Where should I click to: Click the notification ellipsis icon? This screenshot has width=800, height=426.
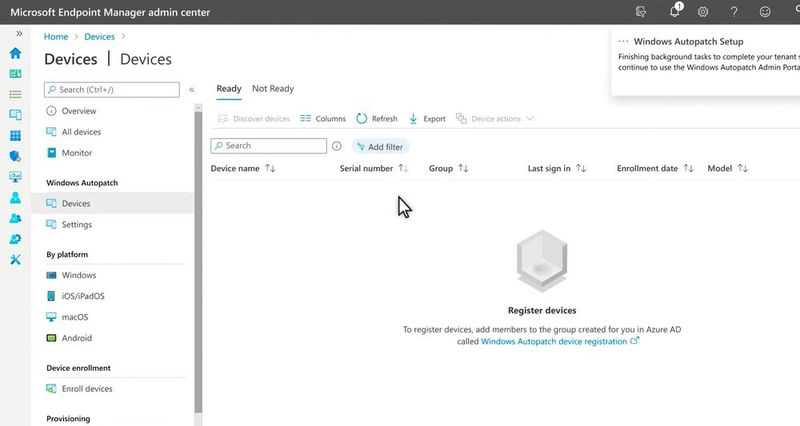click(623, 42)
